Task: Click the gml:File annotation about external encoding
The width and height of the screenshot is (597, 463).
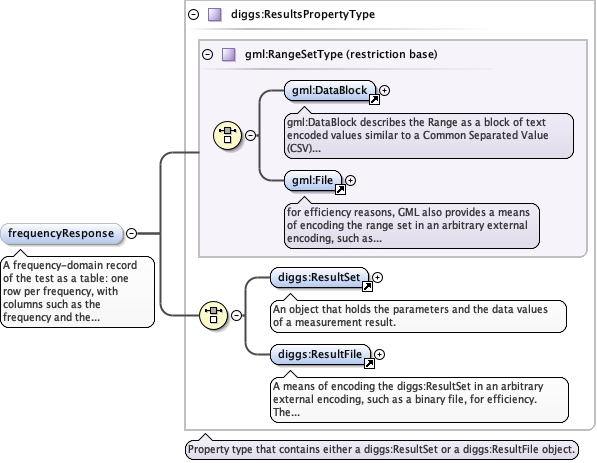Action: (412, 225)
